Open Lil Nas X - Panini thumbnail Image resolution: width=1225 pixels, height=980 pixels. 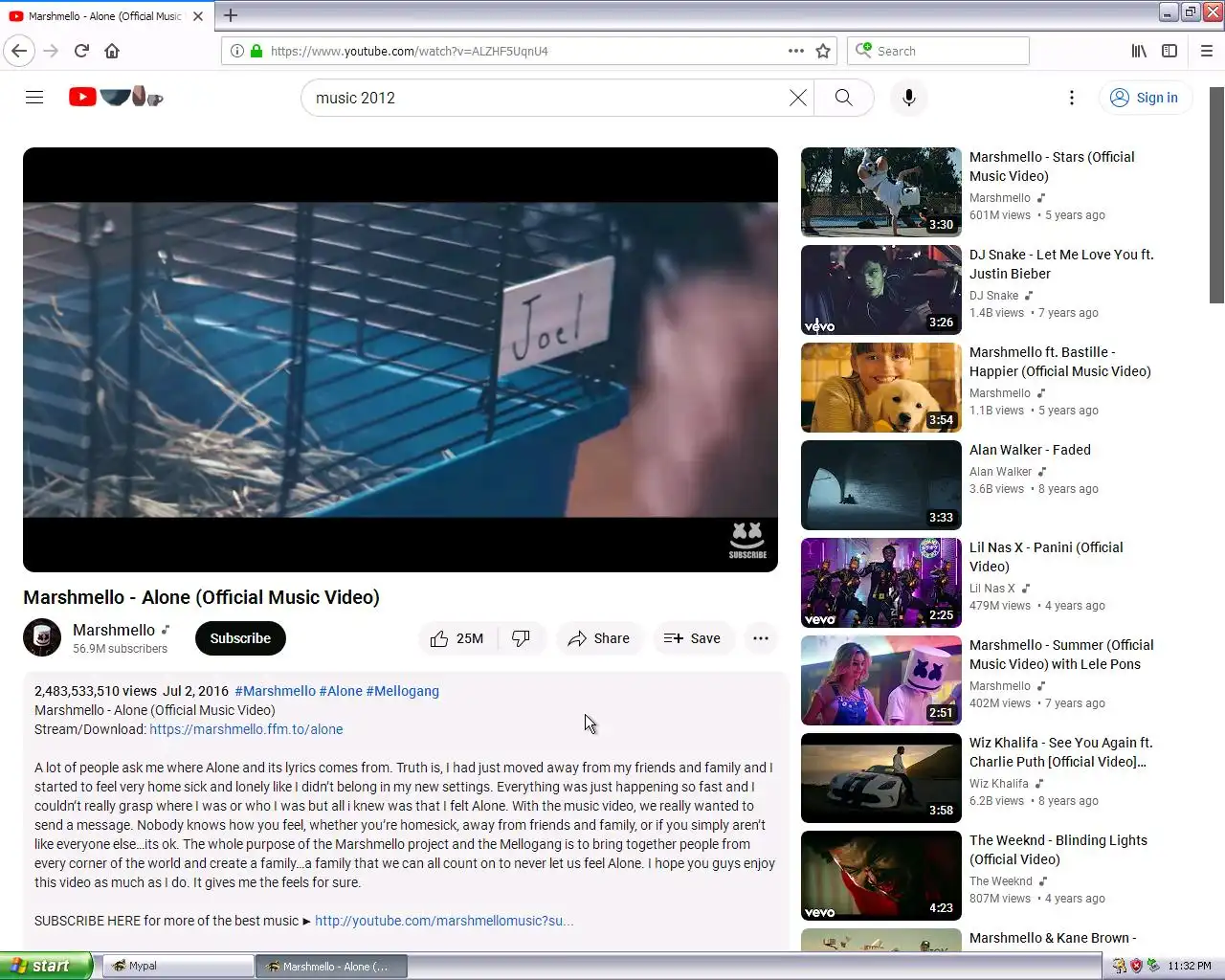[881, 583]
